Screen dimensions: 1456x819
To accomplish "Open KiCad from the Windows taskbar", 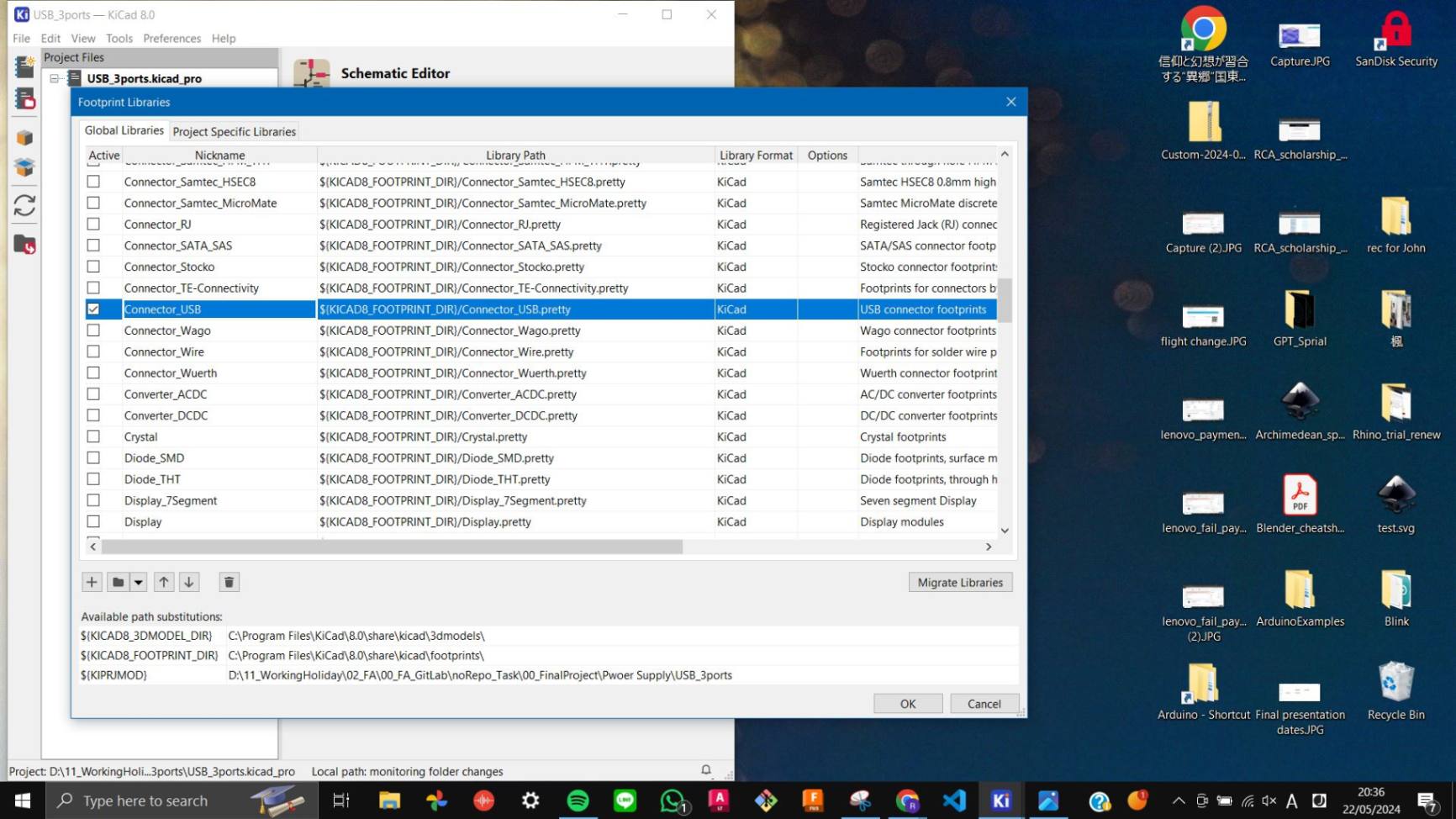I will pos(1001,801).
